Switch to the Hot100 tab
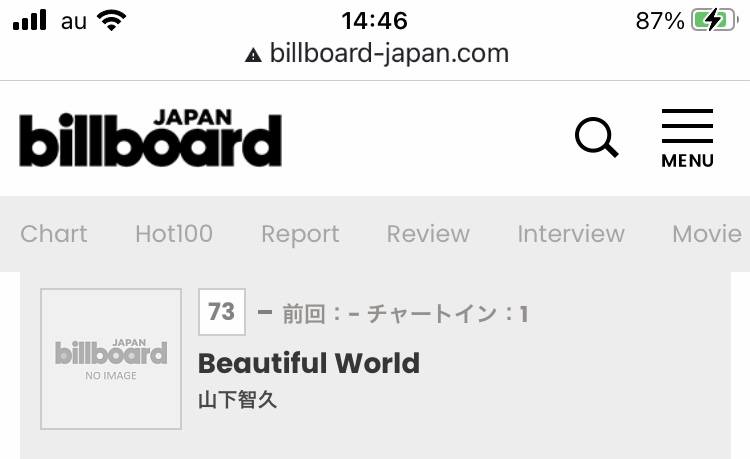The image size is (750, 459). click(174, 234)
